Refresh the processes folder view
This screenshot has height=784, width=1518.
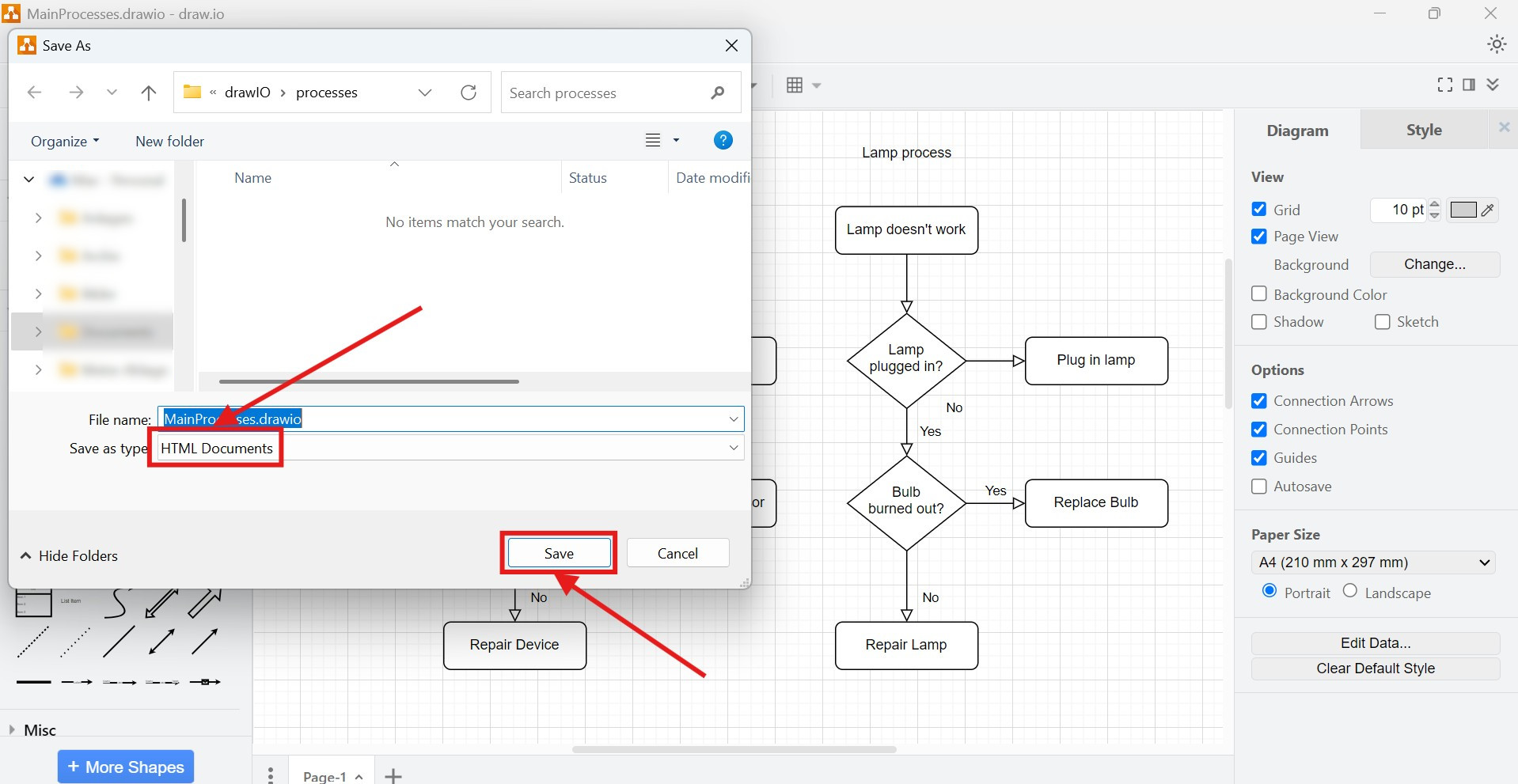[469, 93]
